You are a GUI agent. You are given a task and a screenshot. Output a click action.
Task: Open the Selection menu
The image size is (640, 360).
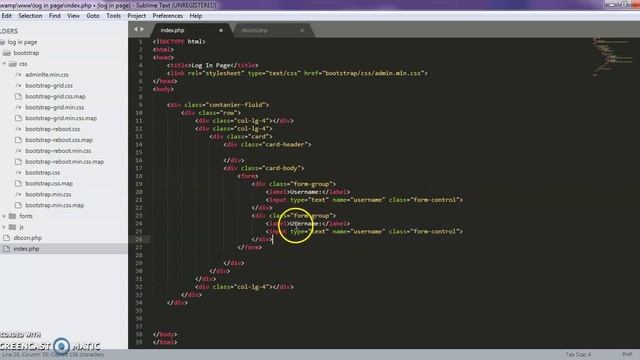click(x=30, y=16)
